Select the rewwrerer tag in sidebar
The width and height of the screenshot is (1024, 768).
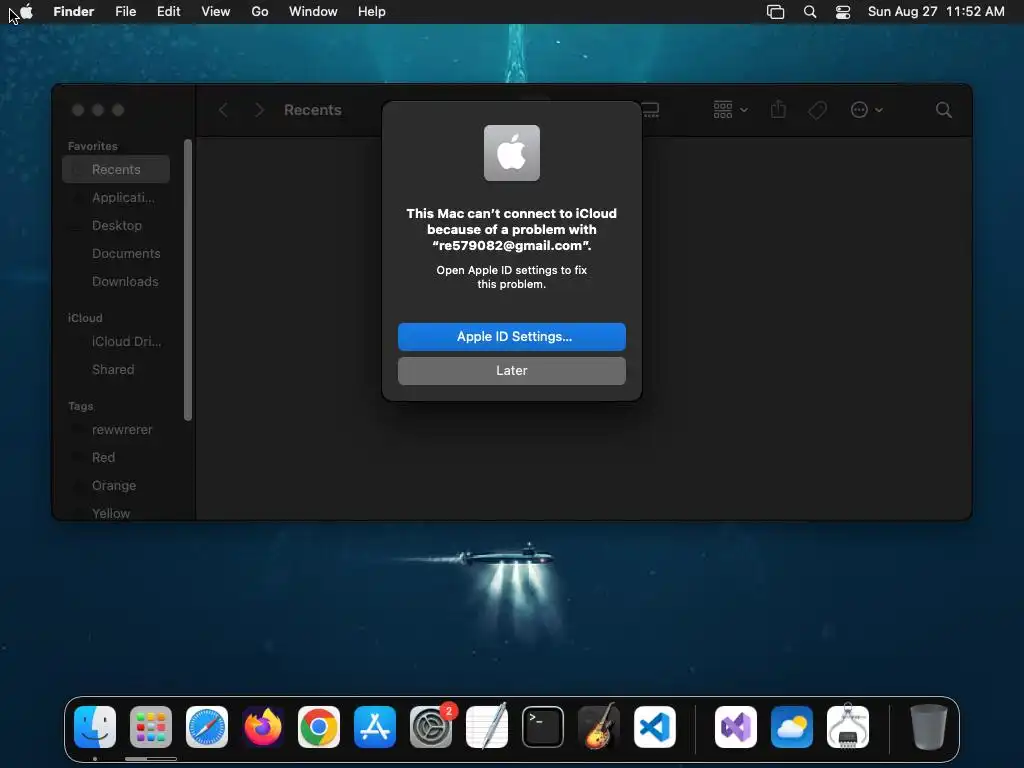pyautogui.click(x=116, y=430)
